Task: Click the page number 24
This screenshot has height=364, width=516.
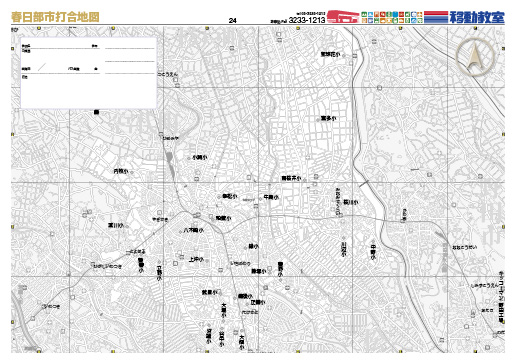Action: click(232, 20)
